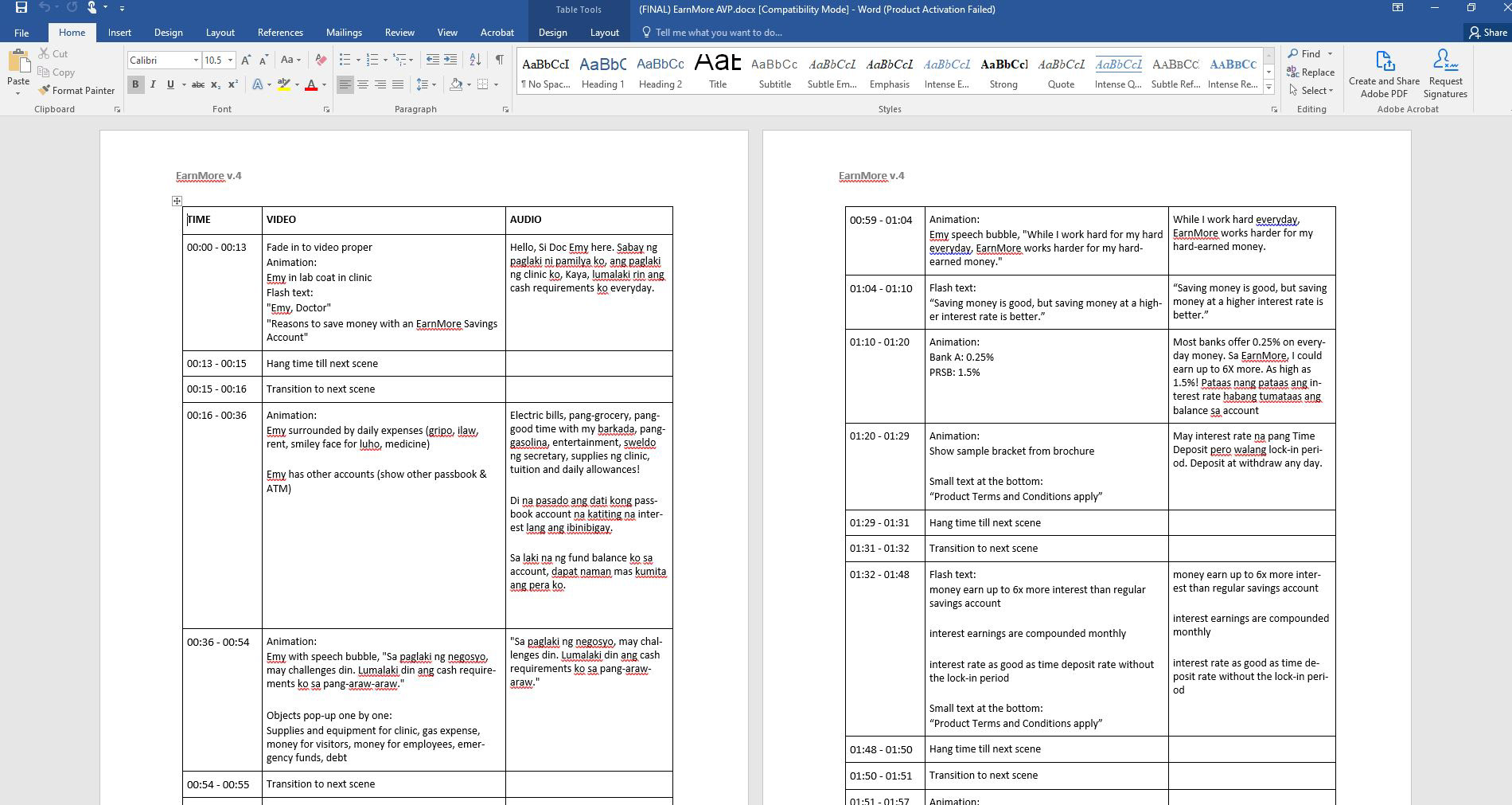The height and width of the screenshot is (805, 1512).
Task: Clear all formatting eraser icon
Action: pyautogui.click(x=321, y=60)
